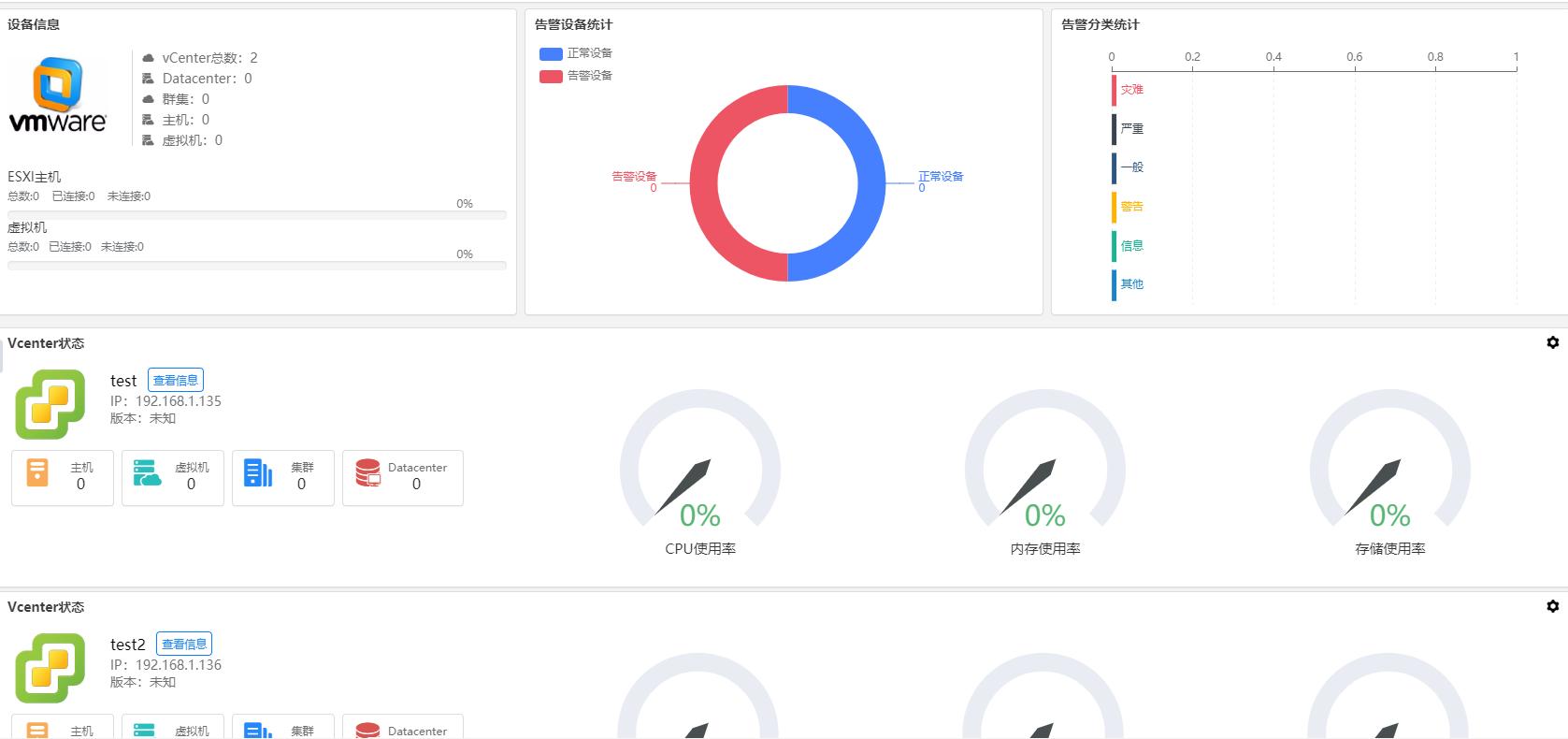The image size is (1568, 739).
Task: Click the orange 主机 icon in test card
Action: (x=37, y=472)
